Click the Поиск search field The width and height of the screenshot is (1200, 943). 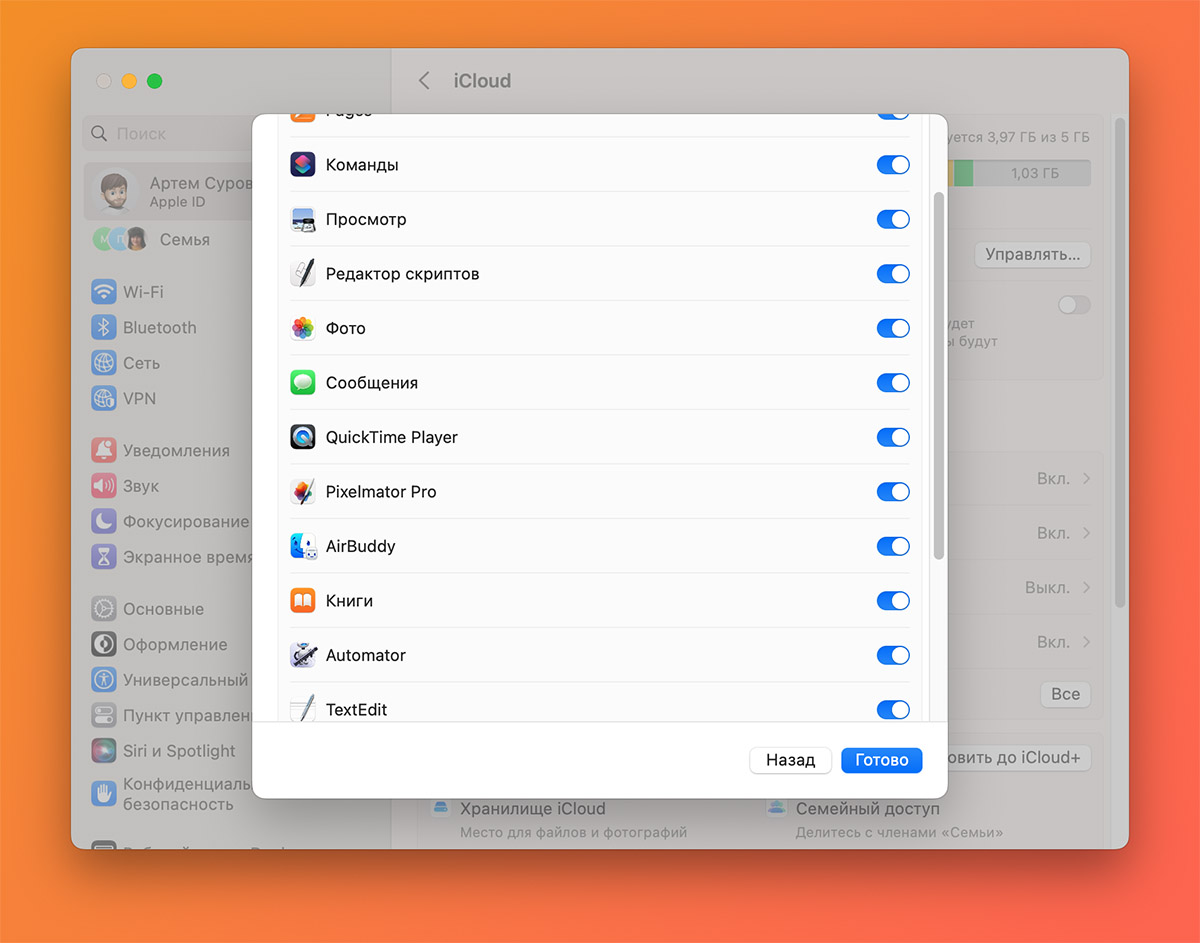[168, 134]
